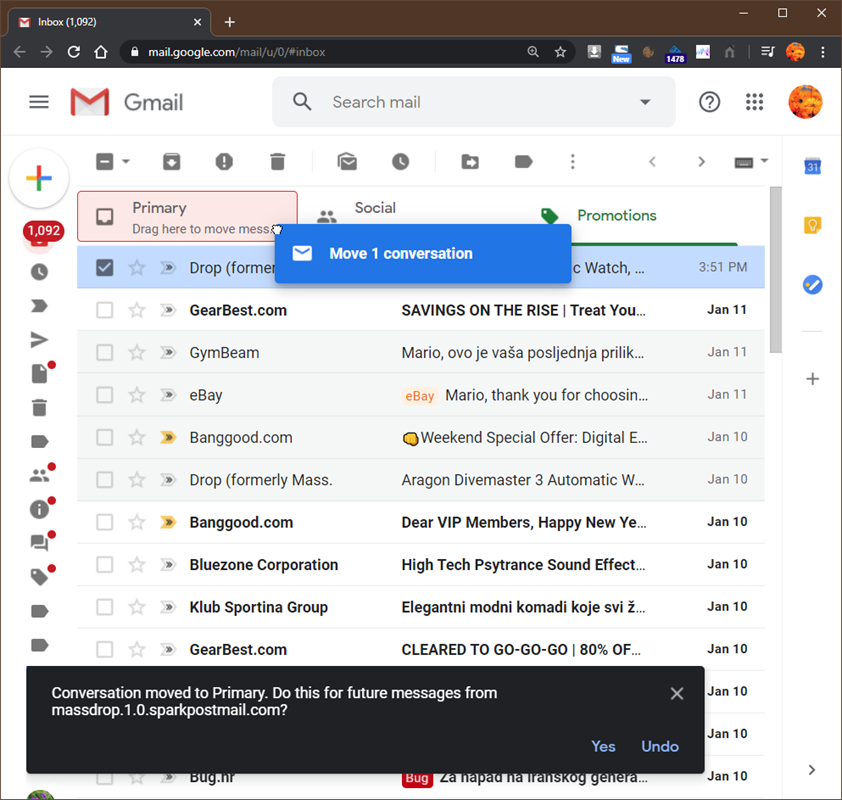Open the Chrome three-dot menu
842x800 pixels.
tap(823, 52)
